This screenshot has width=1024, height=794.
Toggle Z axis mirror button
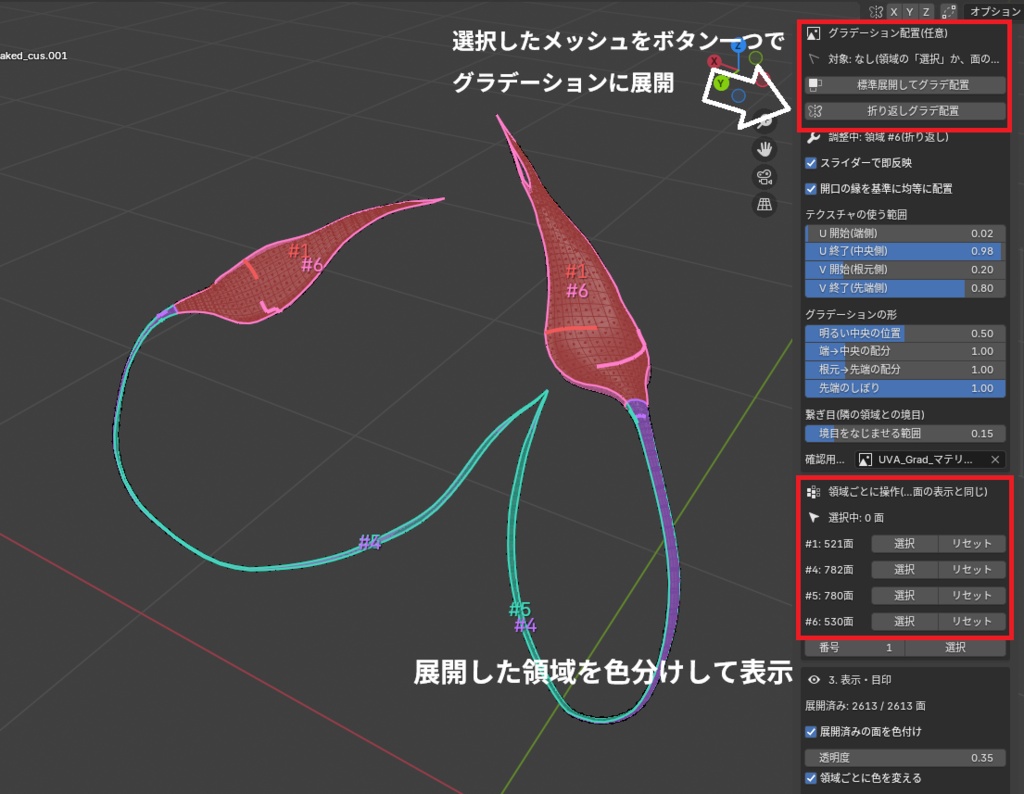pos(925,11)
